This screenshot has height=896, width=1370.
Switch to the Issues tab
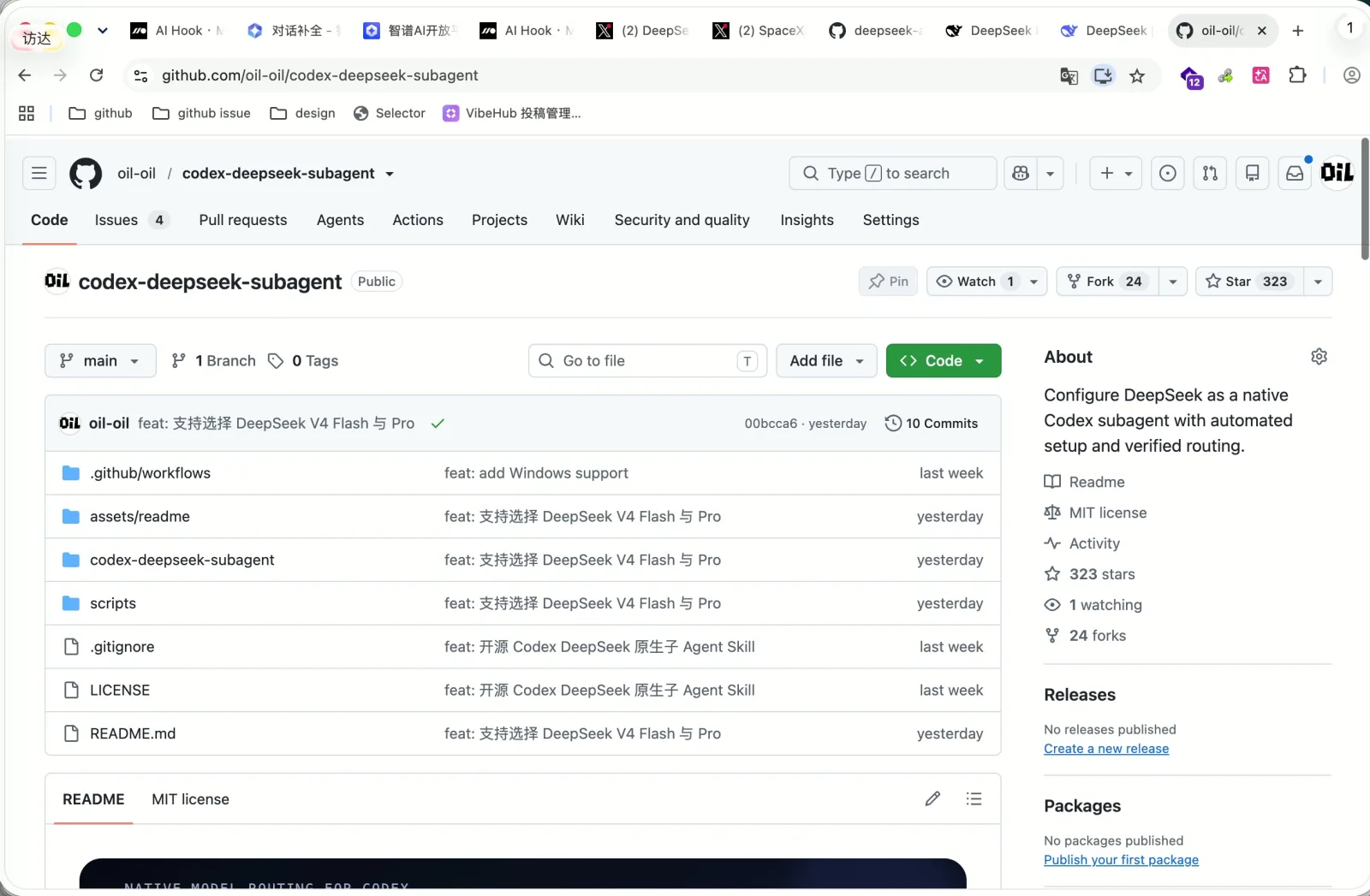[x=131, y=220]
